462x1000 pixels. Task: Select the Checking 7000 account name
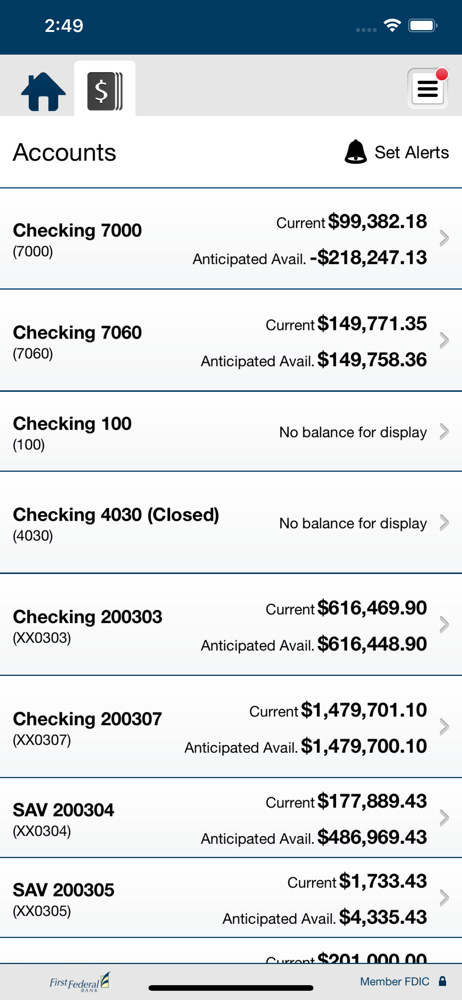77,230
